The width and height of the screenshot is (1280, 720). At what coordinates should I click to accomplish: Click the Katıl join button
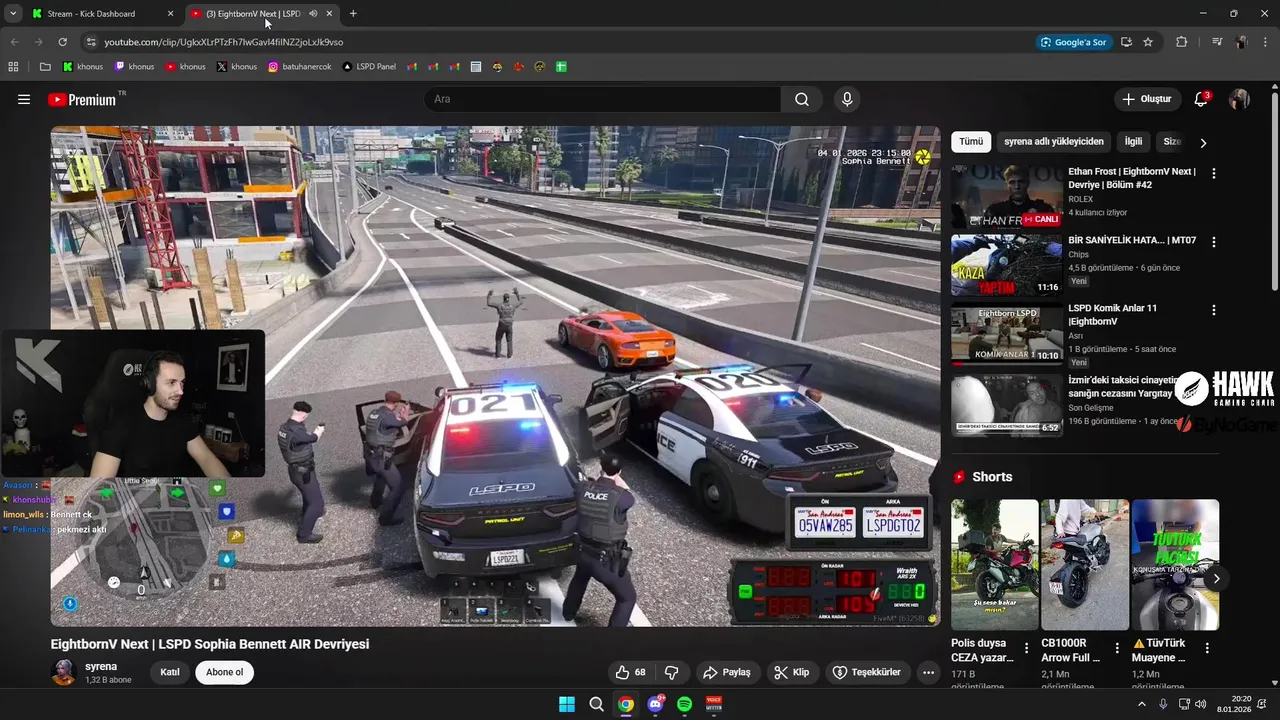pos(170,672)
